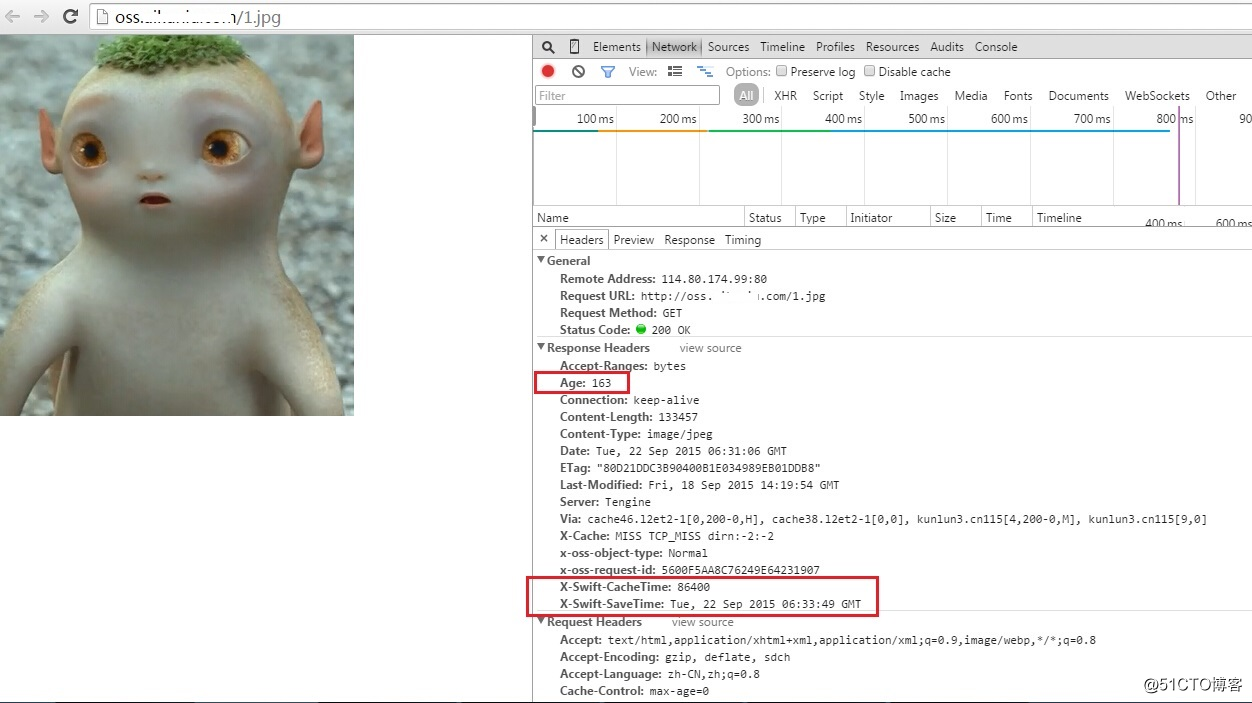Click the Remote Address value 114.80.174.99:80
The height and width of the screenshot is (703, 1252).
coord(714,279)
